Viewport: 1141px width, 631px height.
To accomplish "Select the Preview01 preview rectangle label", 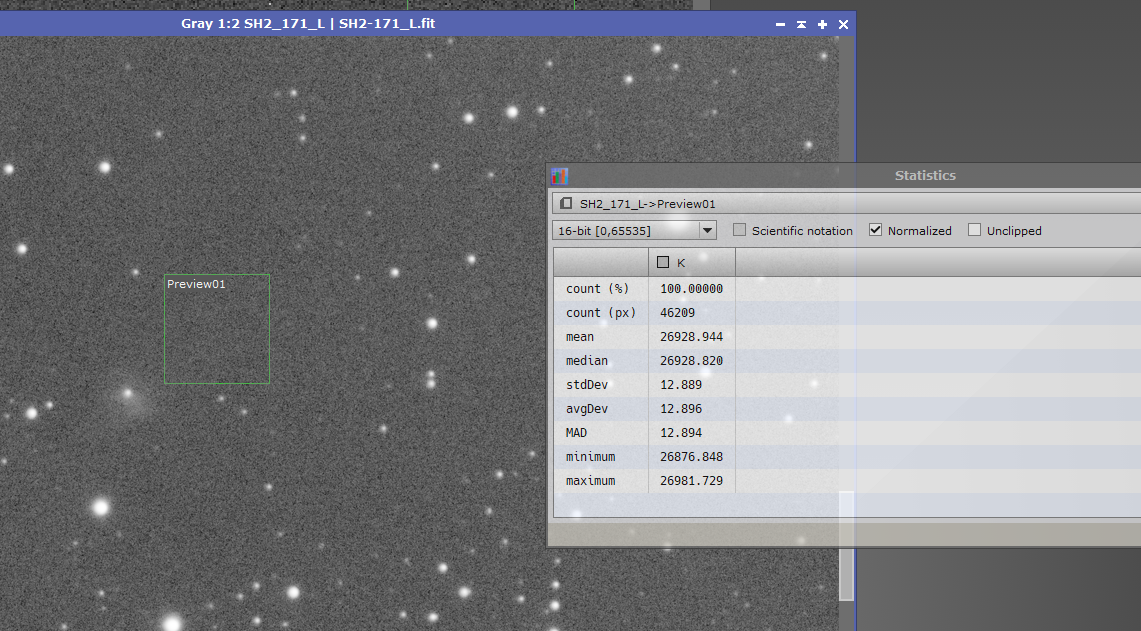I will pos(196,284).
